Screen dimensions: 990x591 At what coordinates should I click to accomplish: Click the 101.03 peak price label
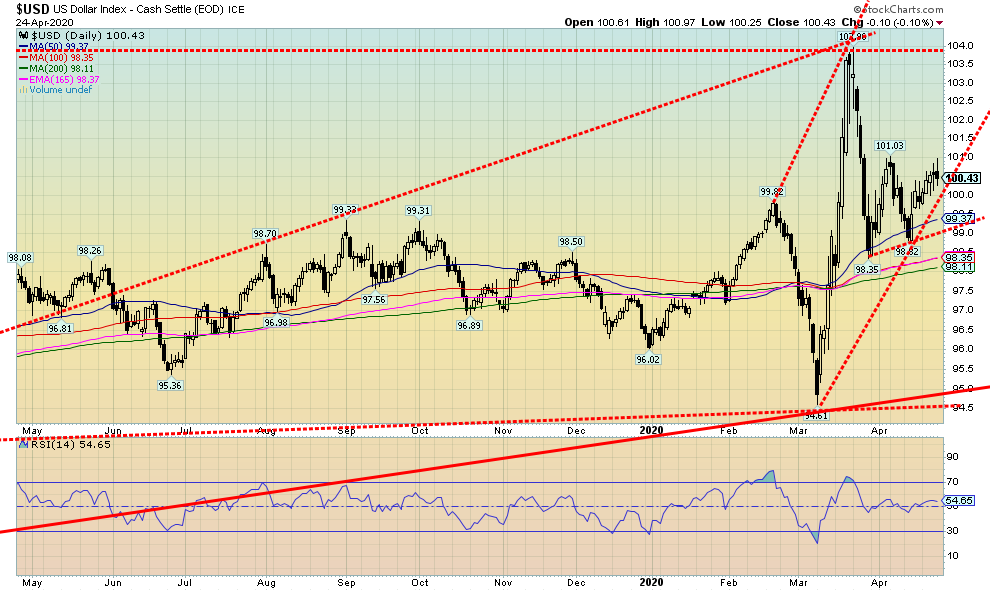point(889,146)
